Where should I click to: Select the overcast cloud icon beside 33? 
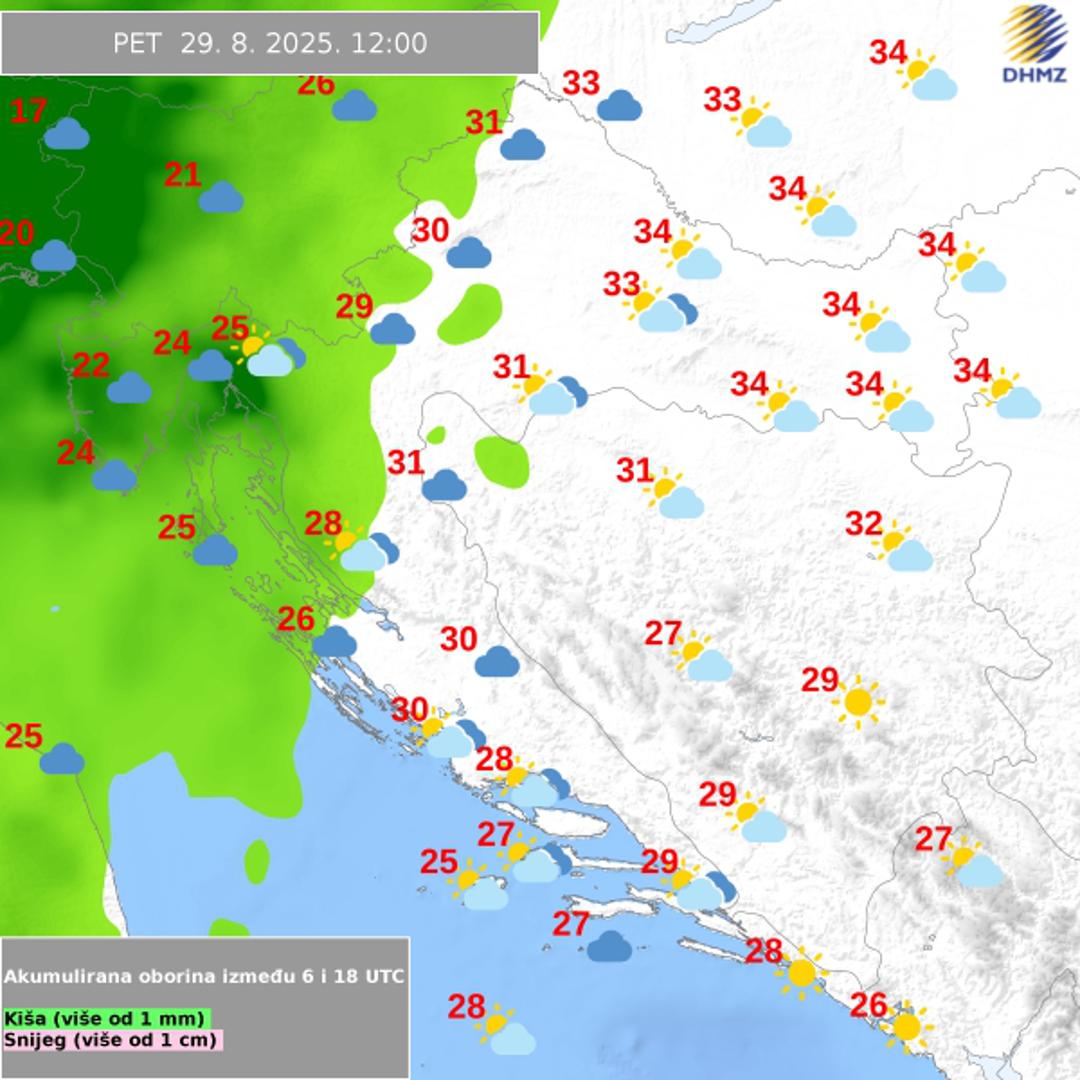pos(619,106)
